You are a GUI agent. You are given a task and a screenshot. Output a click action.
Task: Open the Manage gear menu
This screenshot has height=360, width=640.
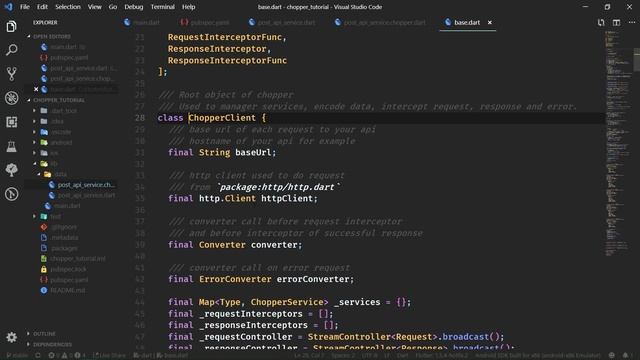point(11,337)
